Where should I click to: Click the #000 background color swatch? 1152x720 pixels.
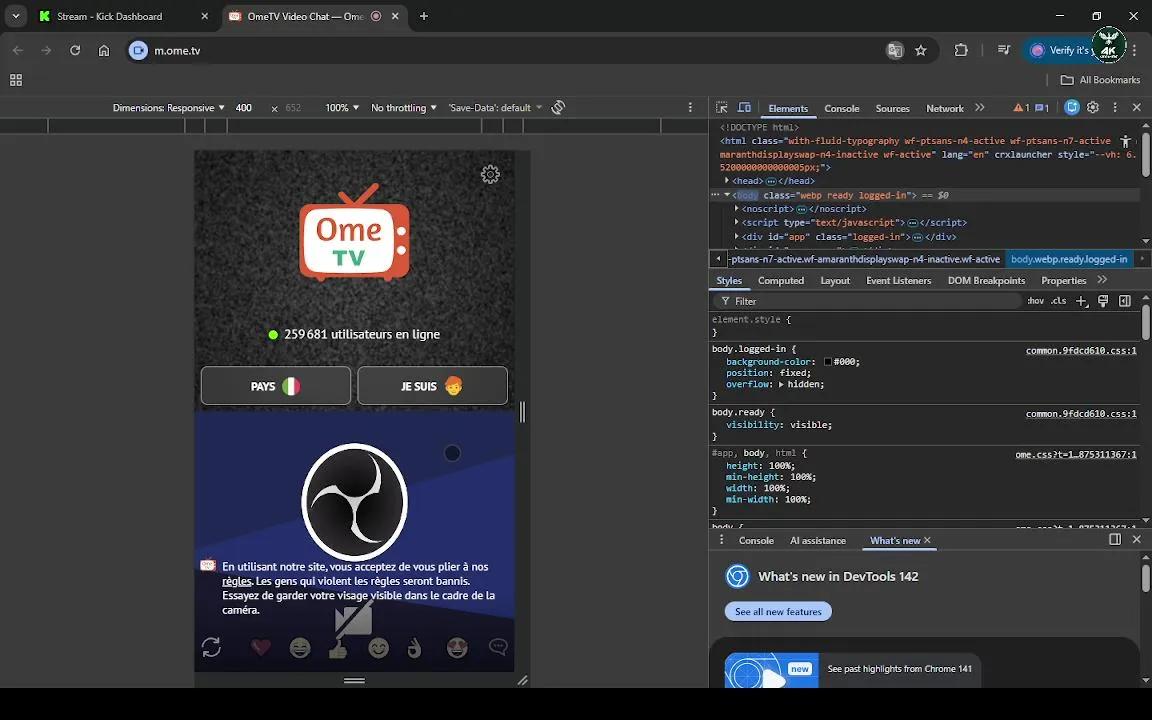tap(827, 362)
